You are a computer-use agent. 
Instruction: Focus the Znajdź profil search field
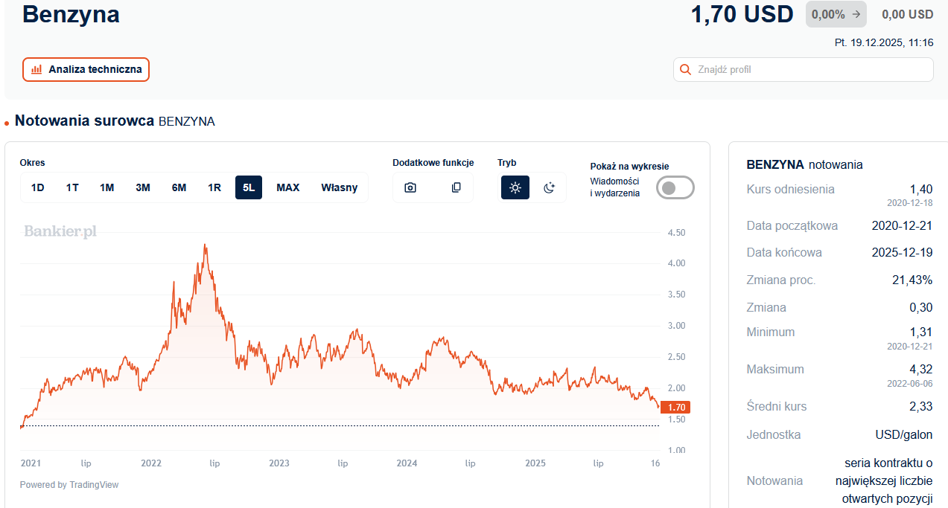pyautogui.click(x=804, y=70)
